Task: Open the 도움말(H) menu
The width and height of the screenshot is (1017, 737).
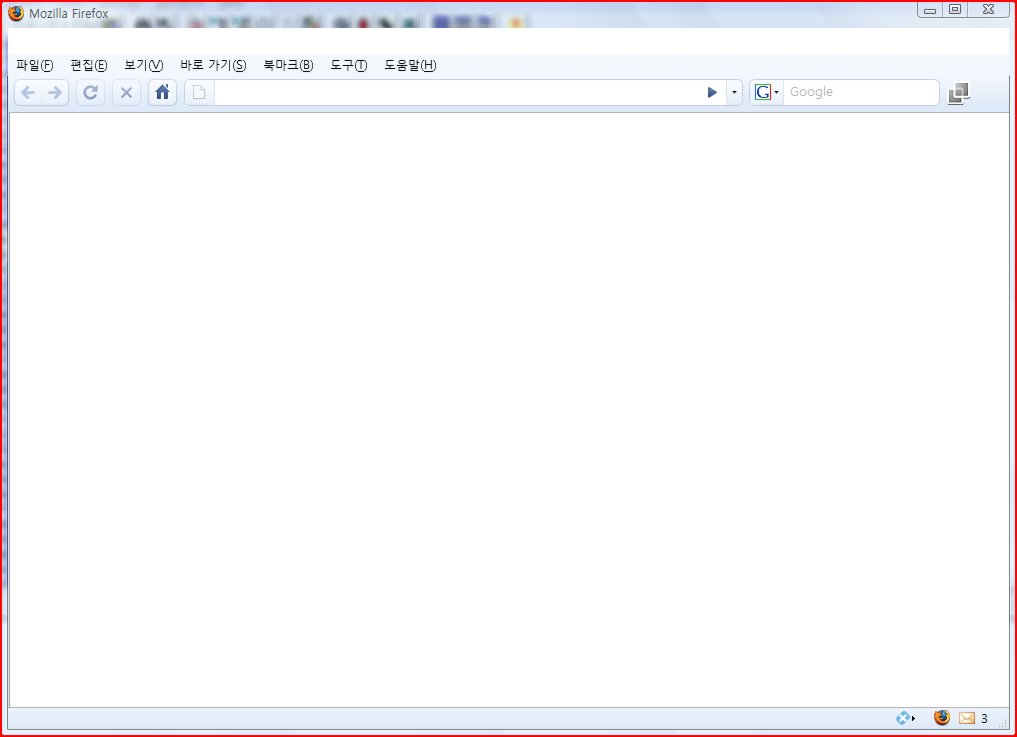Action: (x=411, y=66)
